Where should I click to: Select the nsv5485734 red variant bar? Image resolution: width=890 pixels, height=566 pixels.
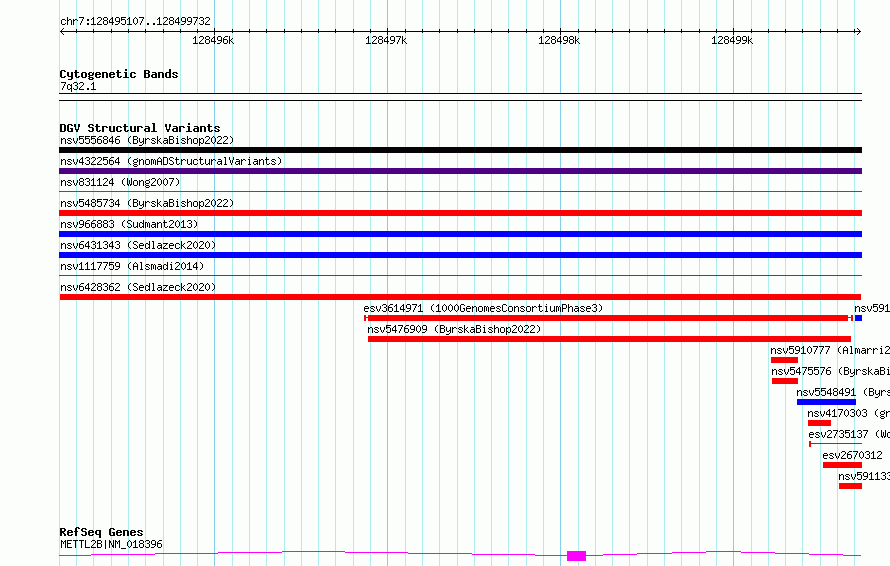(x=460, y=213)
